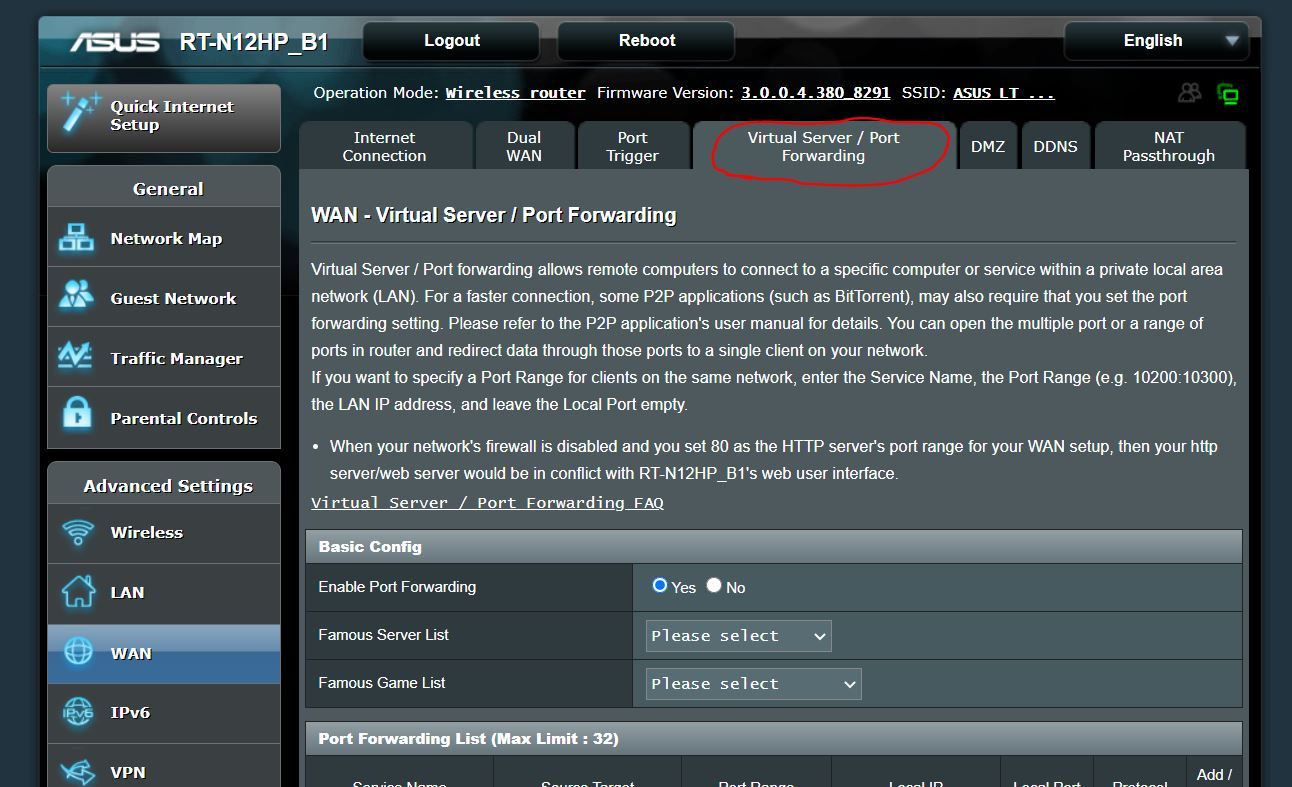This screenshot has height=787, width=1292.
Task: Select the WAN settings menu item
Action: (164, 653)
